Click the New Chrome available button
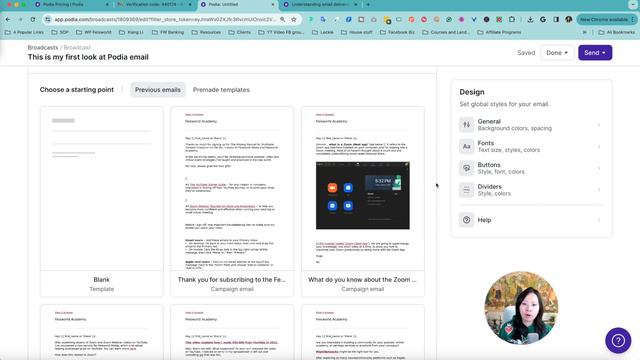640x360 pixels. (x=606, y=19)
